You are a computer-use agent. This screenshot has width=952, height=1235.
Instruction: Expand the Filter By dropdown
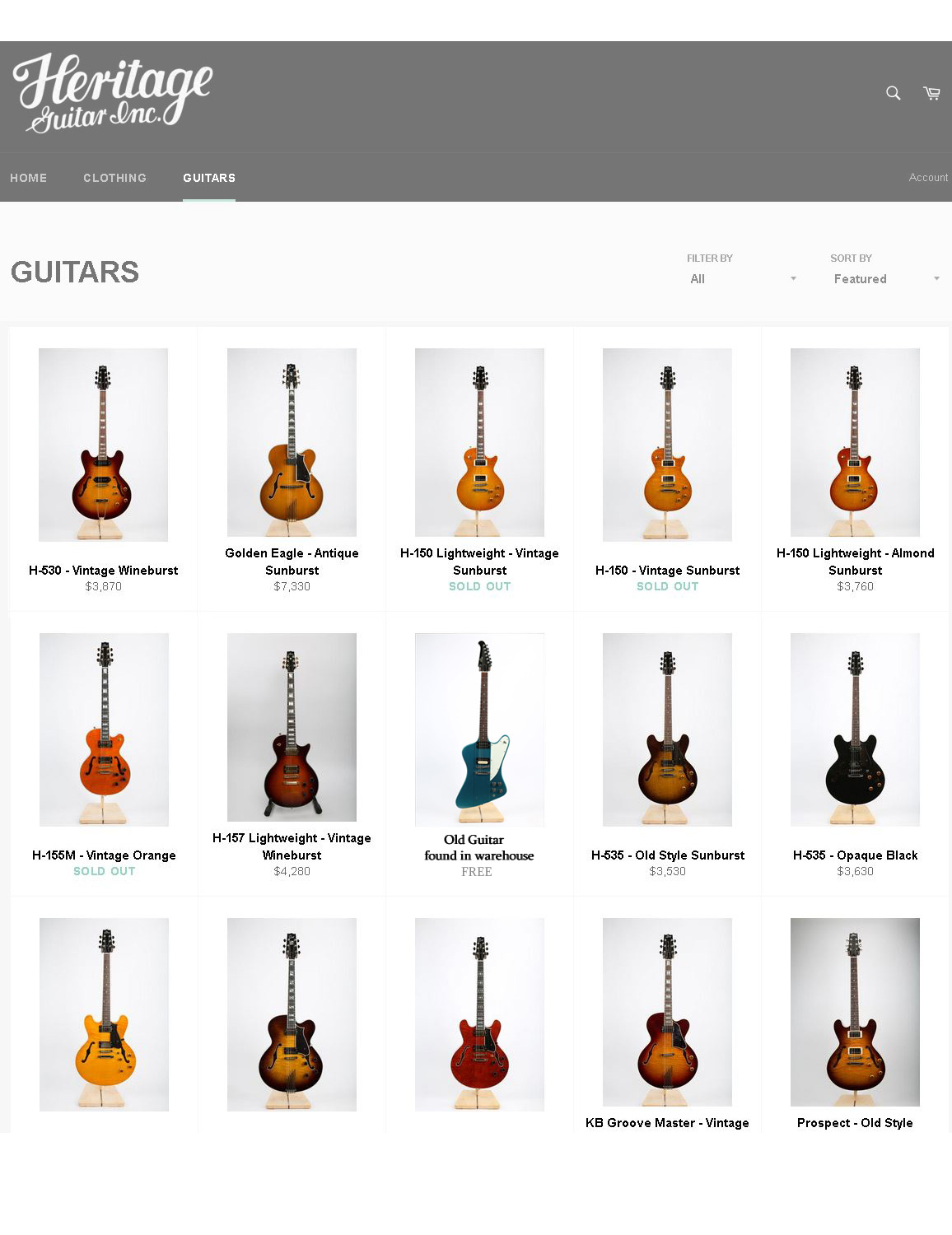743,279
